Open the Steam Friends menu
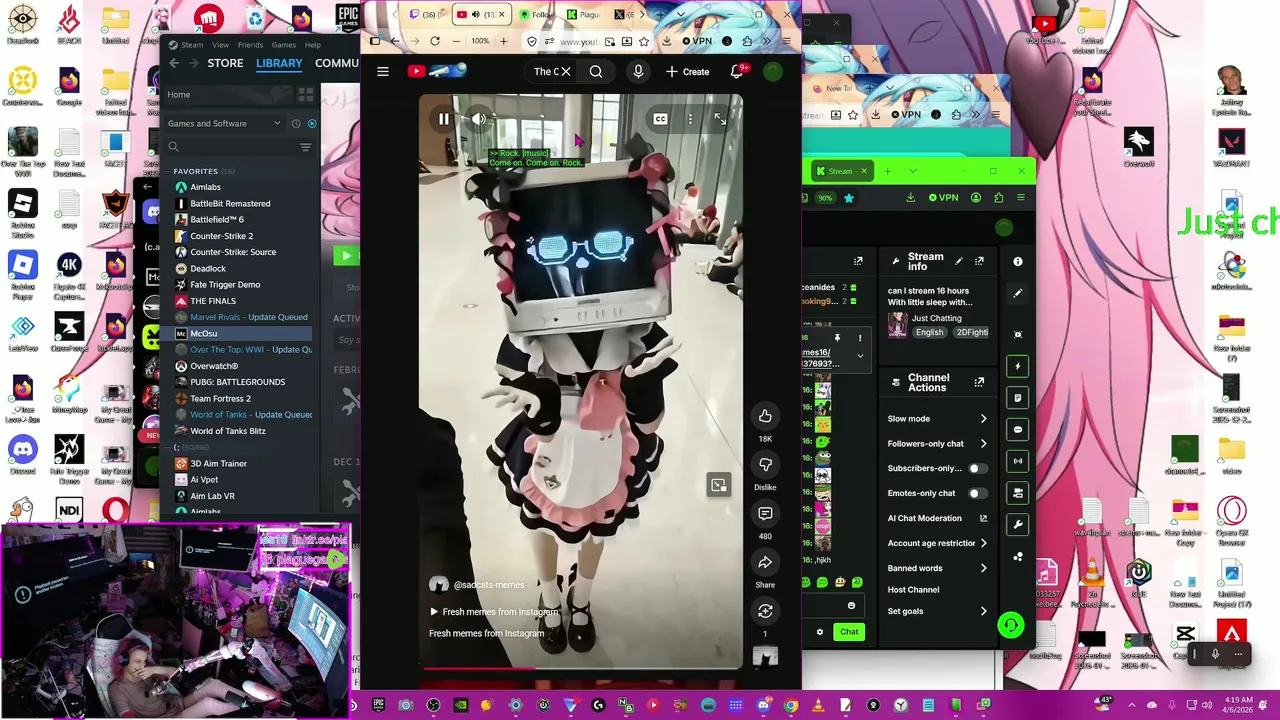Viewport: 1280px width, 720px height. (x=250, y=45)
